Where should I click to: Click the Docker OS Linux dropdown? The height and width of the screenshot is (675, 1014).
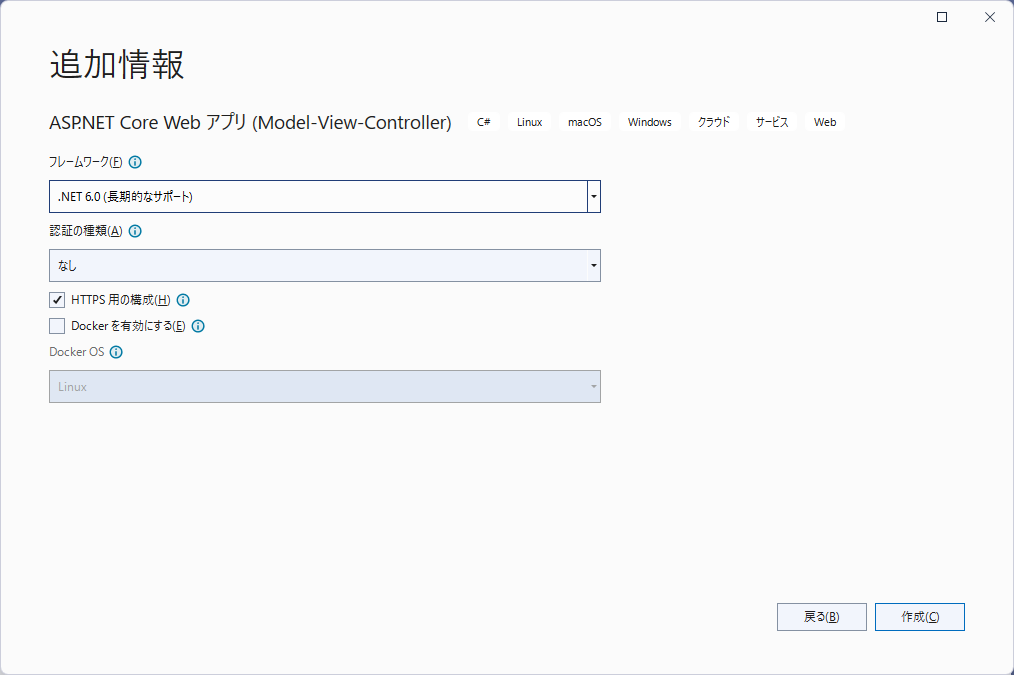coord(325,387)
